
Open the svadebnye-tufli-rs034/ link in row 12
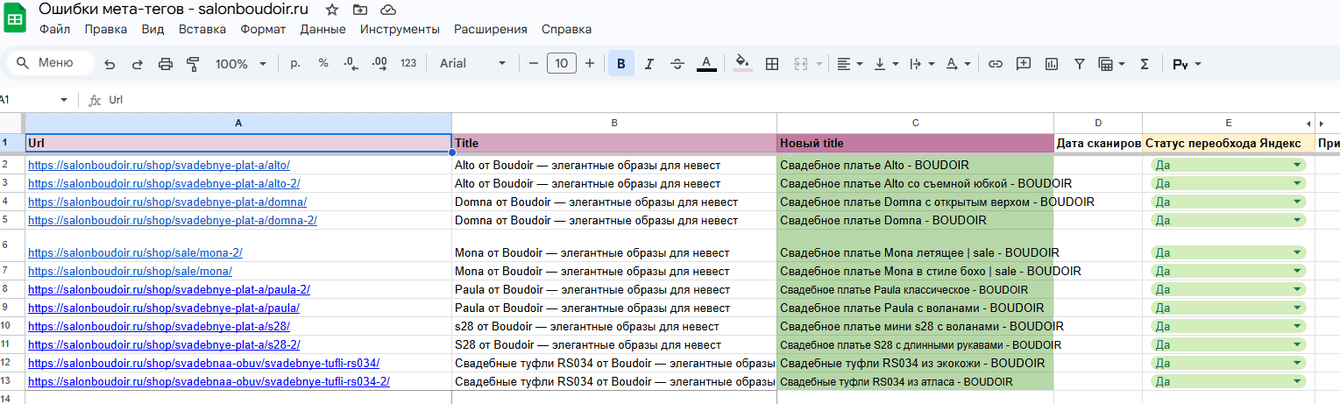tap(203, 363)
